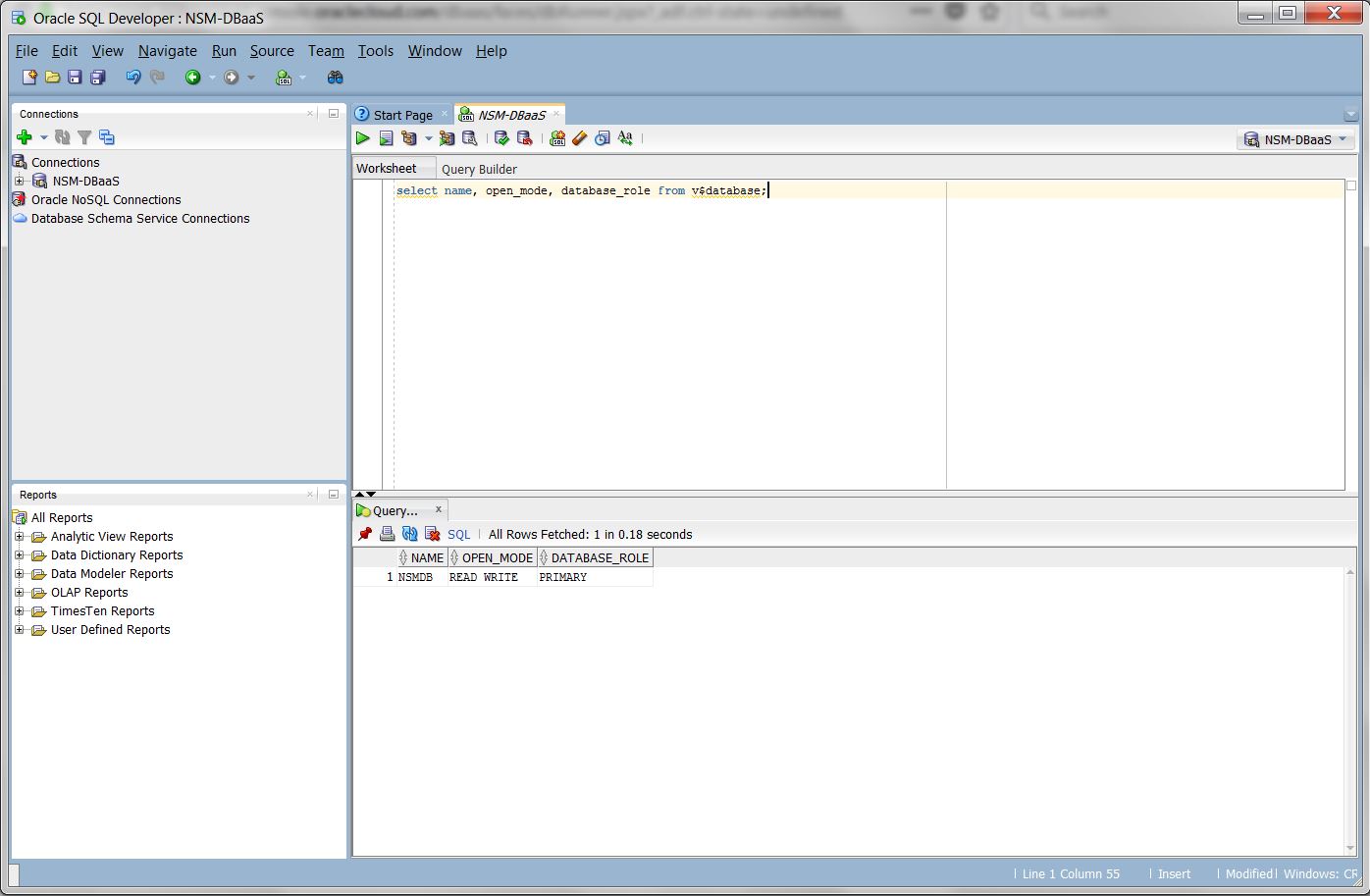Open SQL History via the clock icon

coord(602,138)
